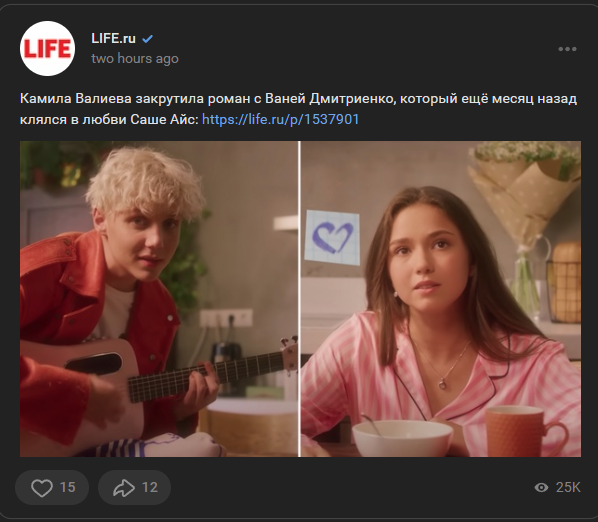This screenshot has height=522, width=598.
Task: Click the orange mug in the right photo
Action: tap(526, 431)
